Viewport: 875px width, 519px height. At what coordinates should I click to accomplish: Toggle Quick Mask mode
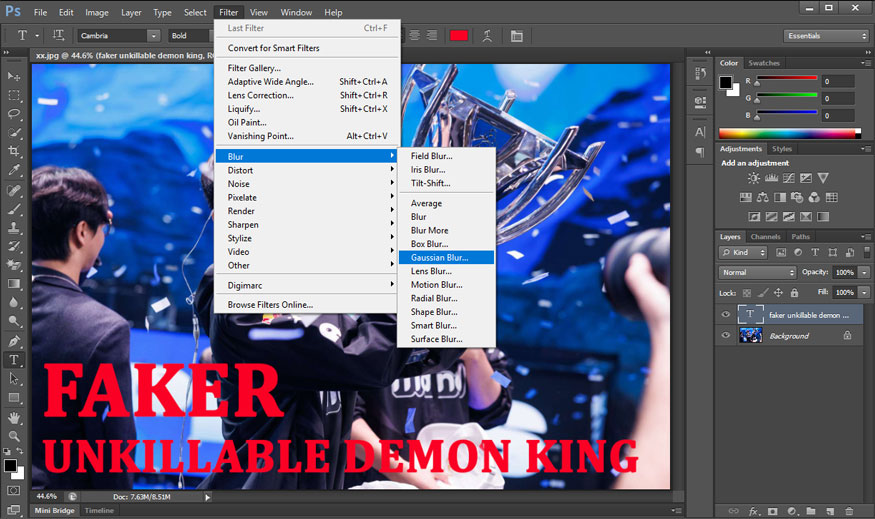13,491
